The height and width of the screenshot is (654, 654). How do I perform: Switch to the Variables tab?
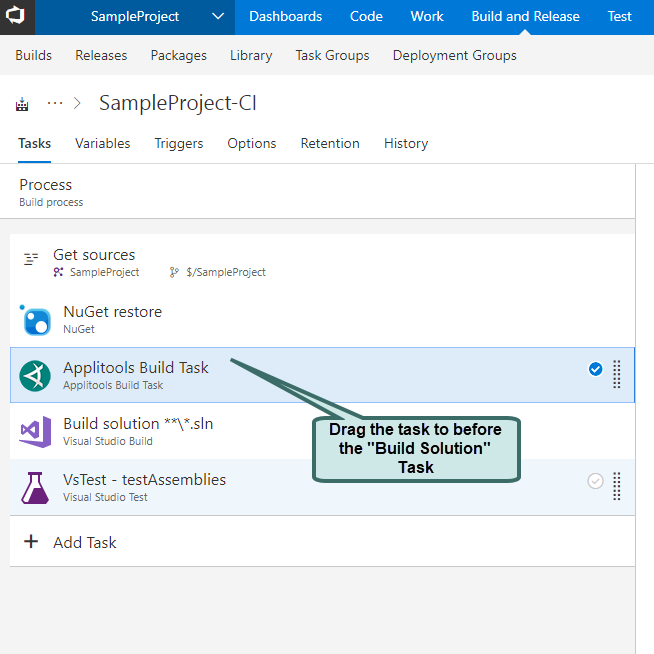102,143
